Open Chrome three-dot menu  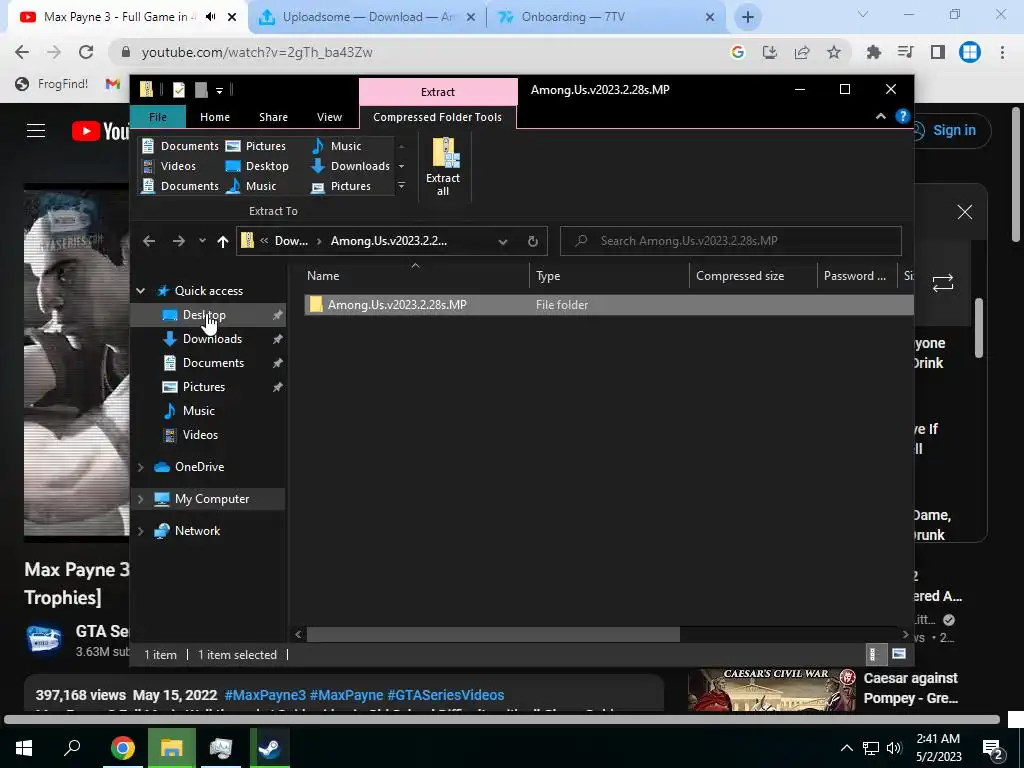(1002, 52)
